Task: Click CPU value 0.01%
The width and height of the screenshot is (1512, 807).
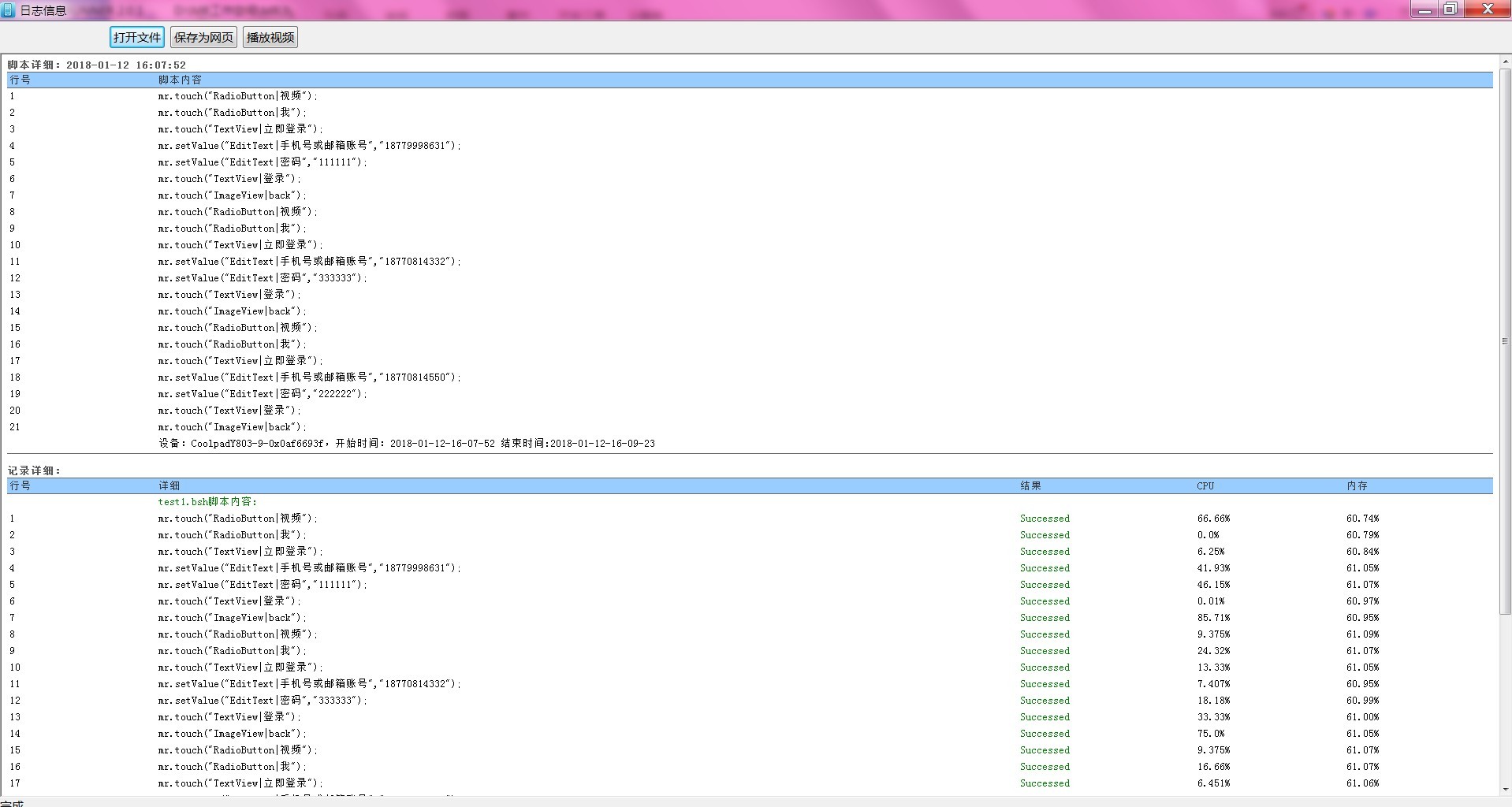Action: pos(1211,601)
